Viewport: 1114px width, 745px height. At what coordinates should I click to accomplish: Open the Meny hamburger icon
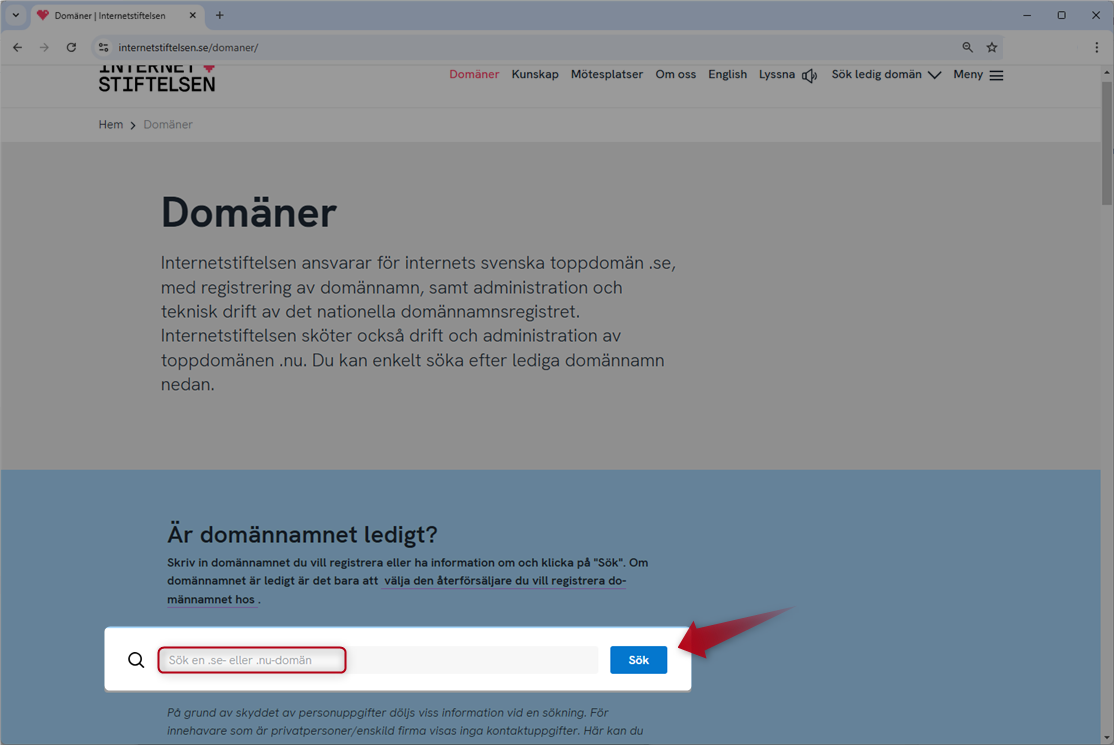tap(997, 74)
